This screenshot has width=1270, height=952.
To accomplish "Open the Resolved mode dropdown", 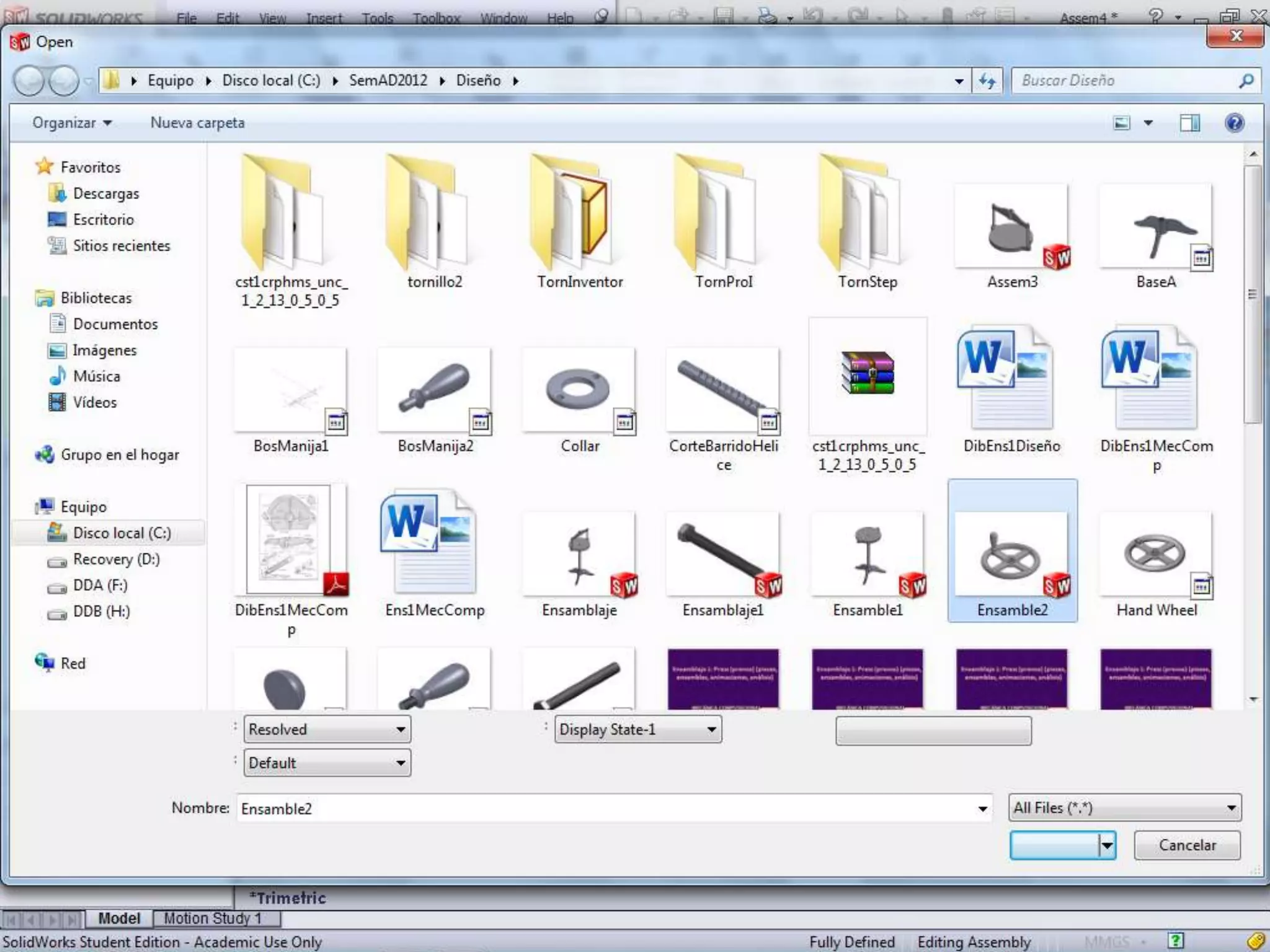I will click(x=327, y=729).
